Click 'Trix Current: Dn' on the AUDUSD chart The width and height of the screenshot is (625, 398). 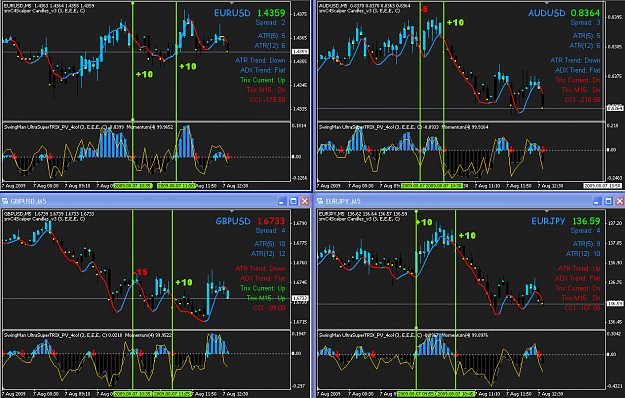(578, 80)
